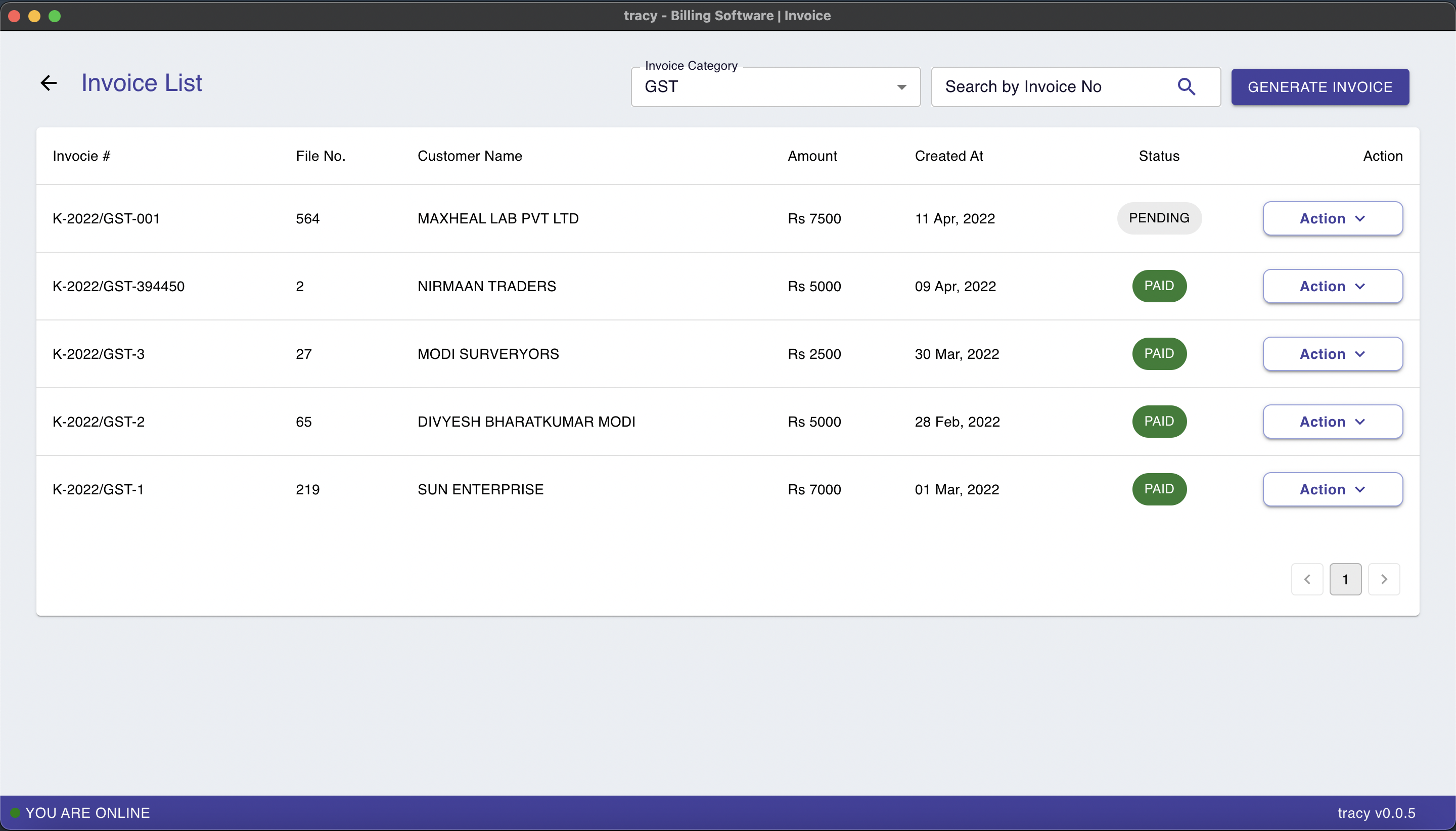The width and height of the screenshot is (1456, 831).
Task: Click the PENDING status badge
Action: 1159,217
